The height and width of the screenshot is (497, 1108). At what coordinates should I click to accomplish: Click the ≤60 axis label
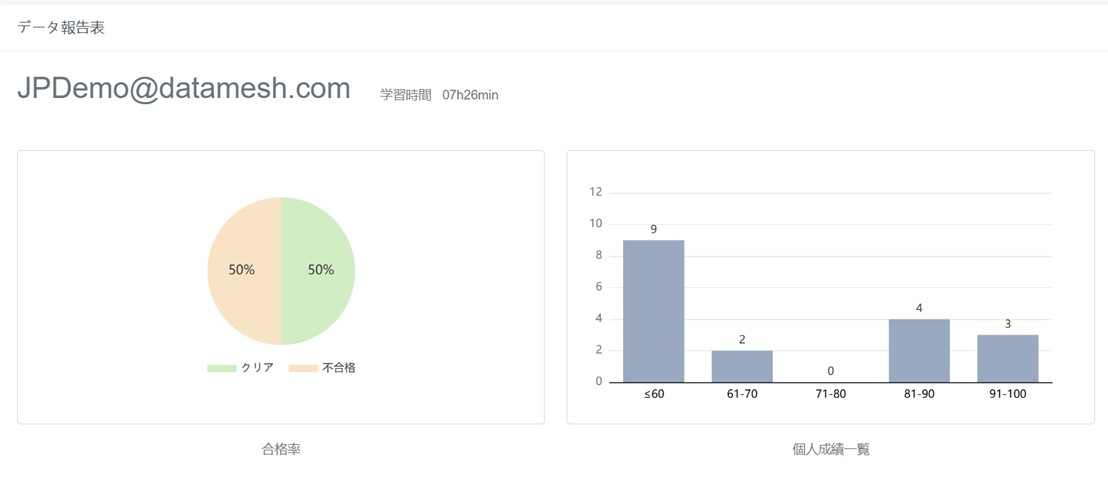pyautogui.click(x=653, y=394)
